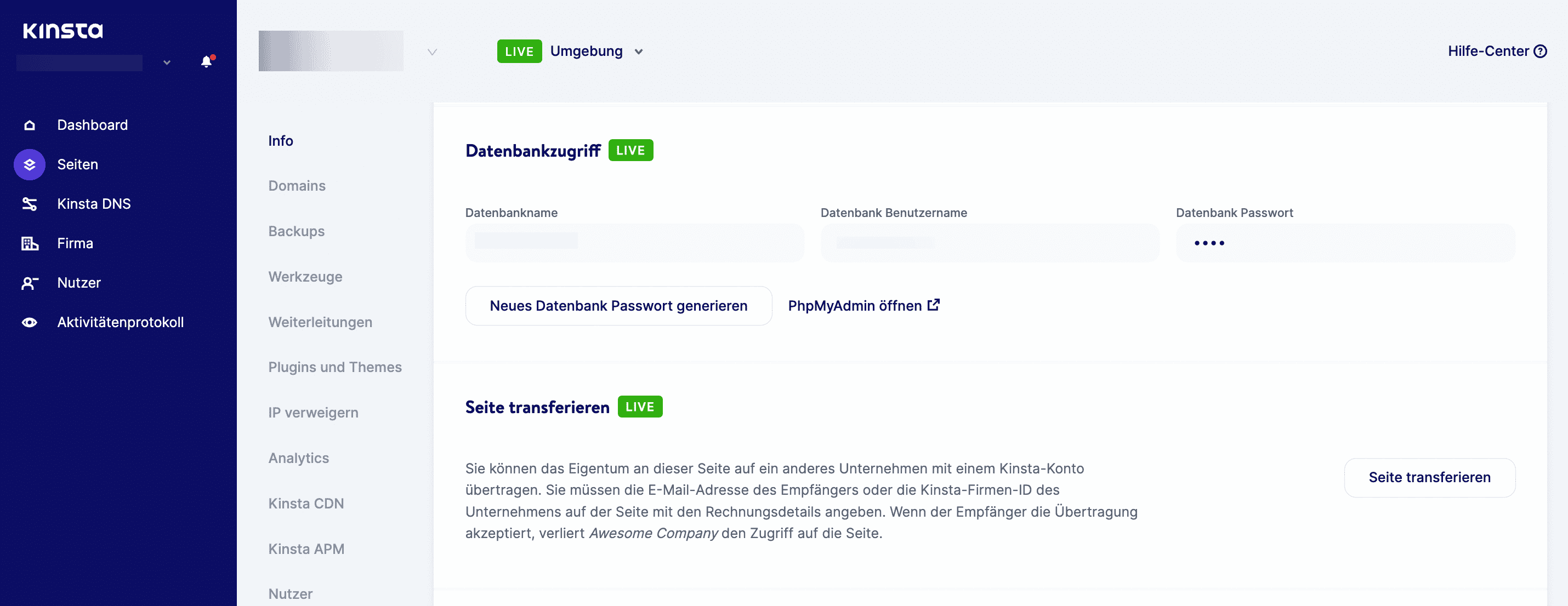Expand the site selector chevron
Screen dimensions: 1568x606
(431, 52)
